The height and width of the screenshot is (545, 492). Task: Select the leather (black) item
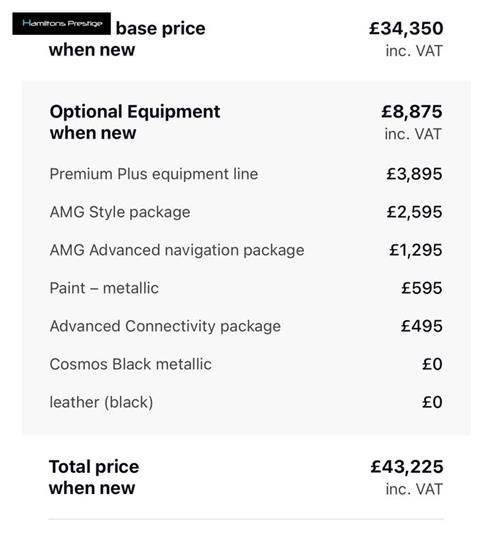(101, 402)
